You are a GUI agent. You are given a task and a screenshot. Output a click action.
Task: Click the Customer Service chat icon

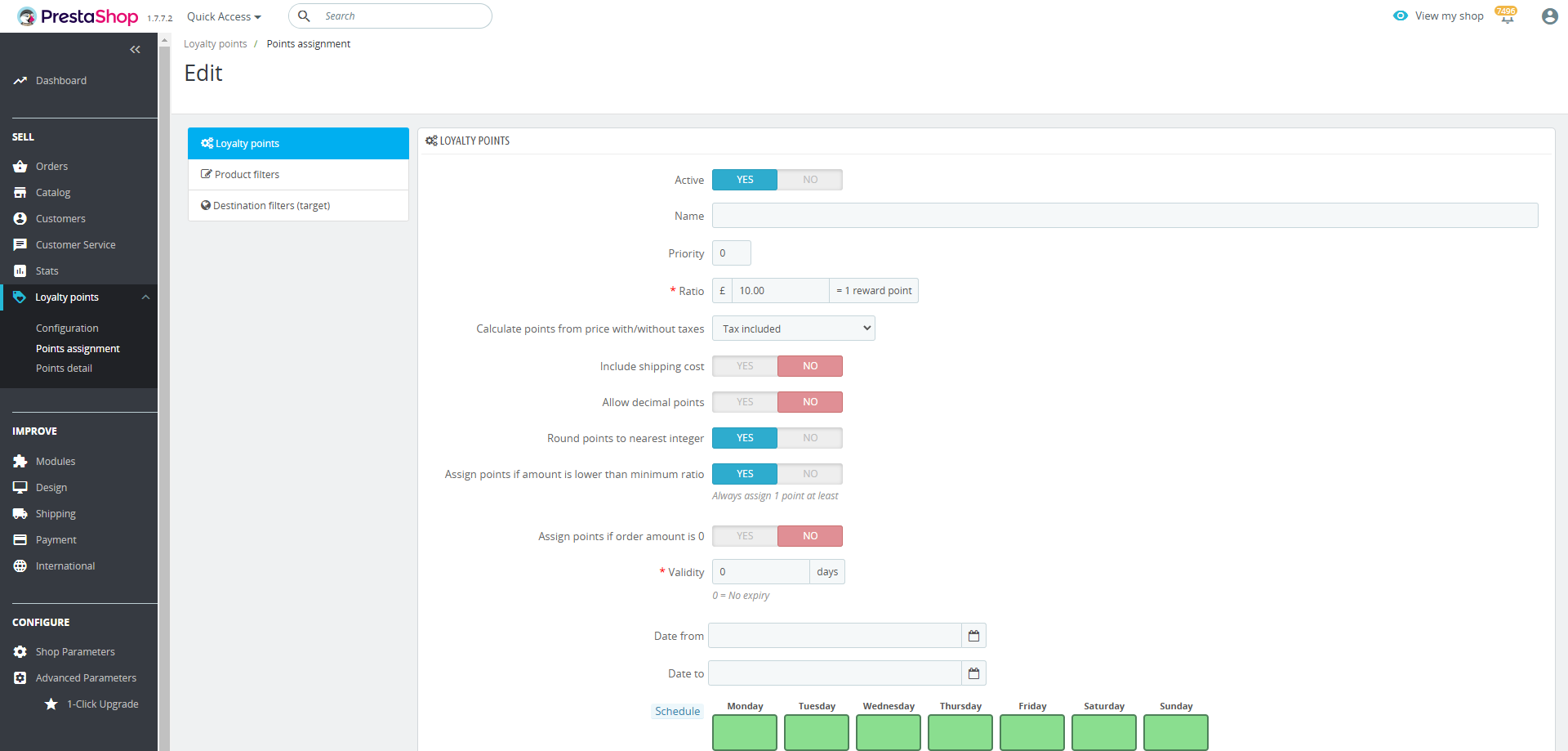point(20,245)
